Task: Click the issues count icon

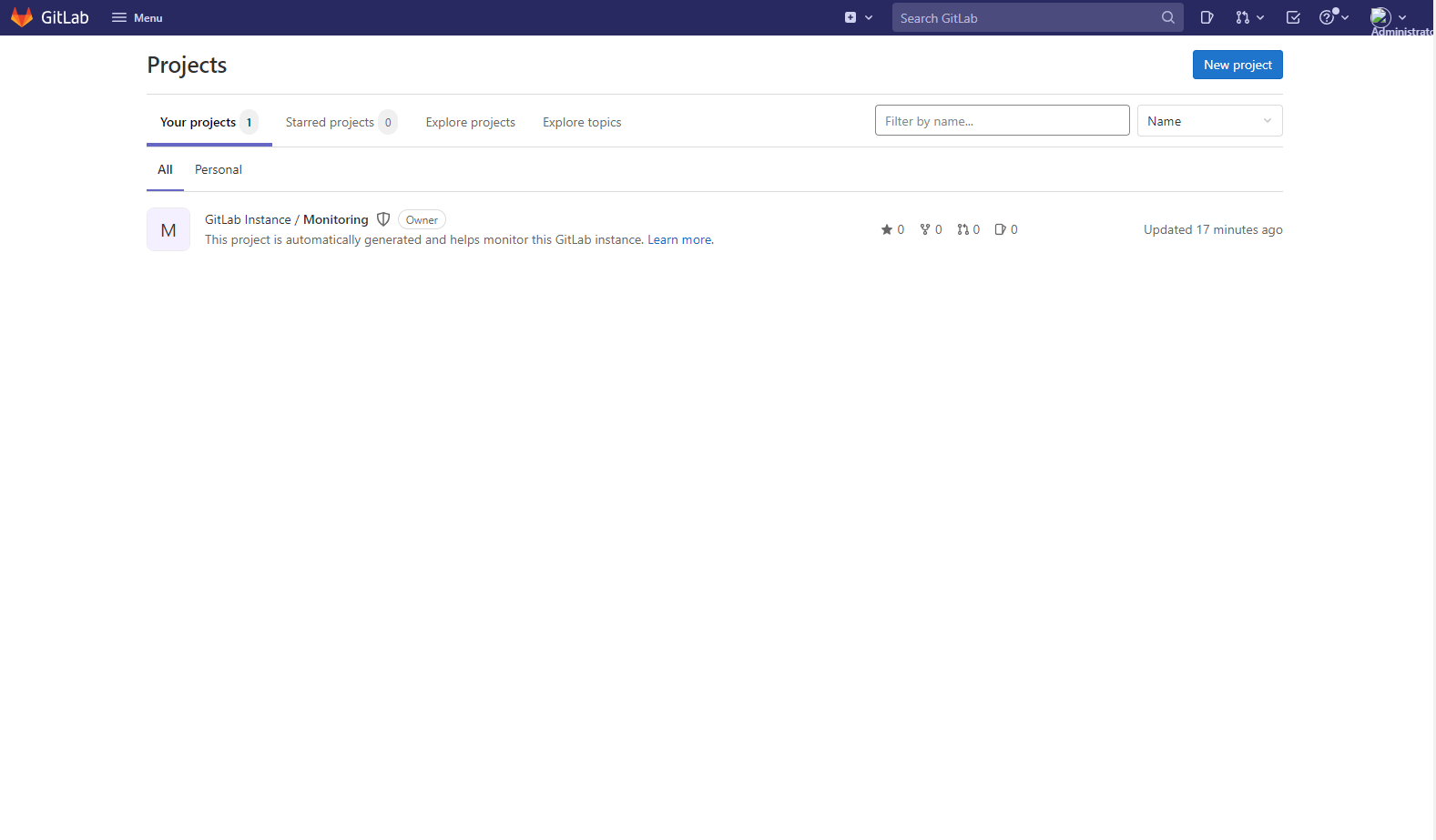Action: click(x=1001, y=229)
